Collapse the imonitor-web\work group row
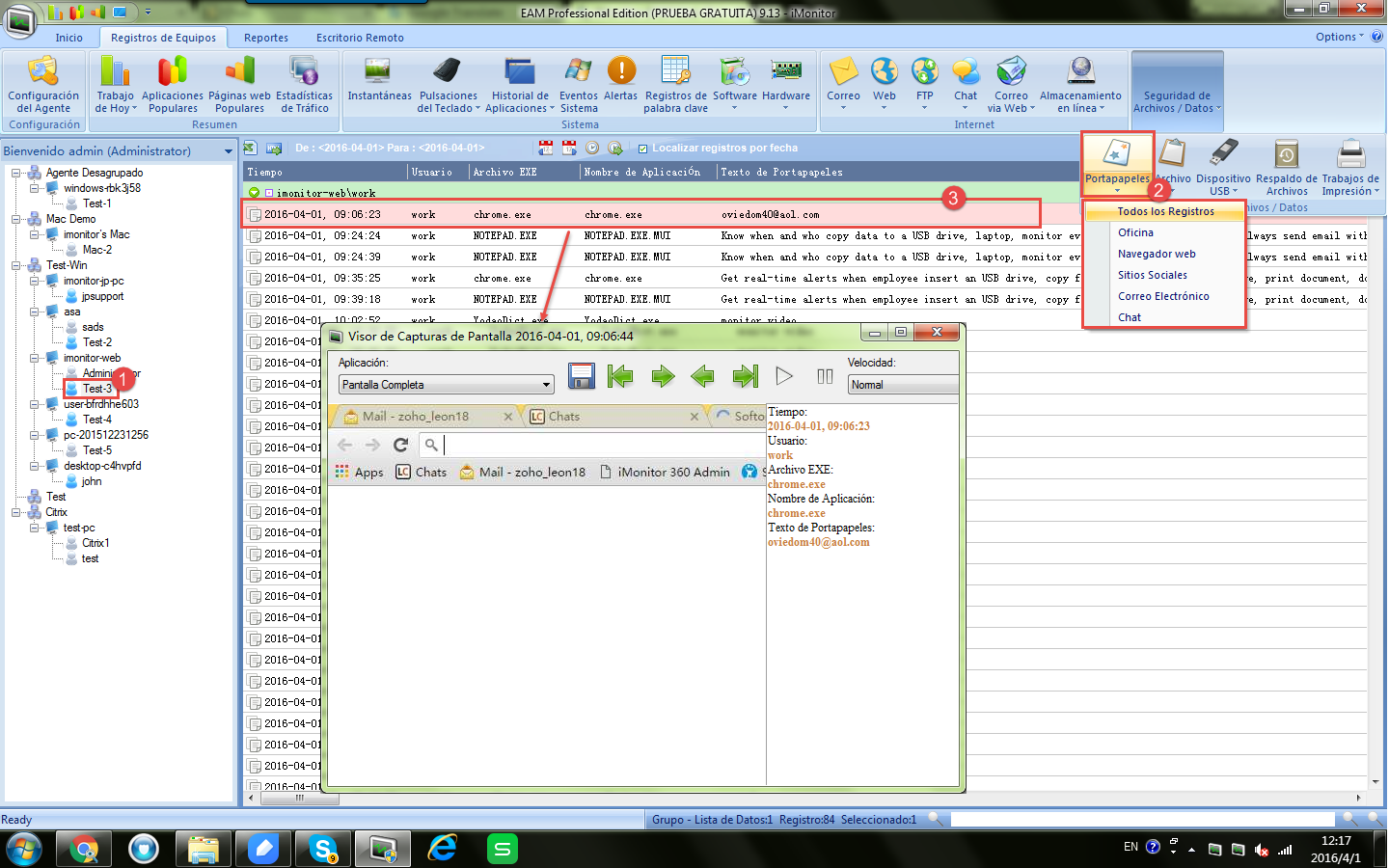1389x868 pixels. 255,193
